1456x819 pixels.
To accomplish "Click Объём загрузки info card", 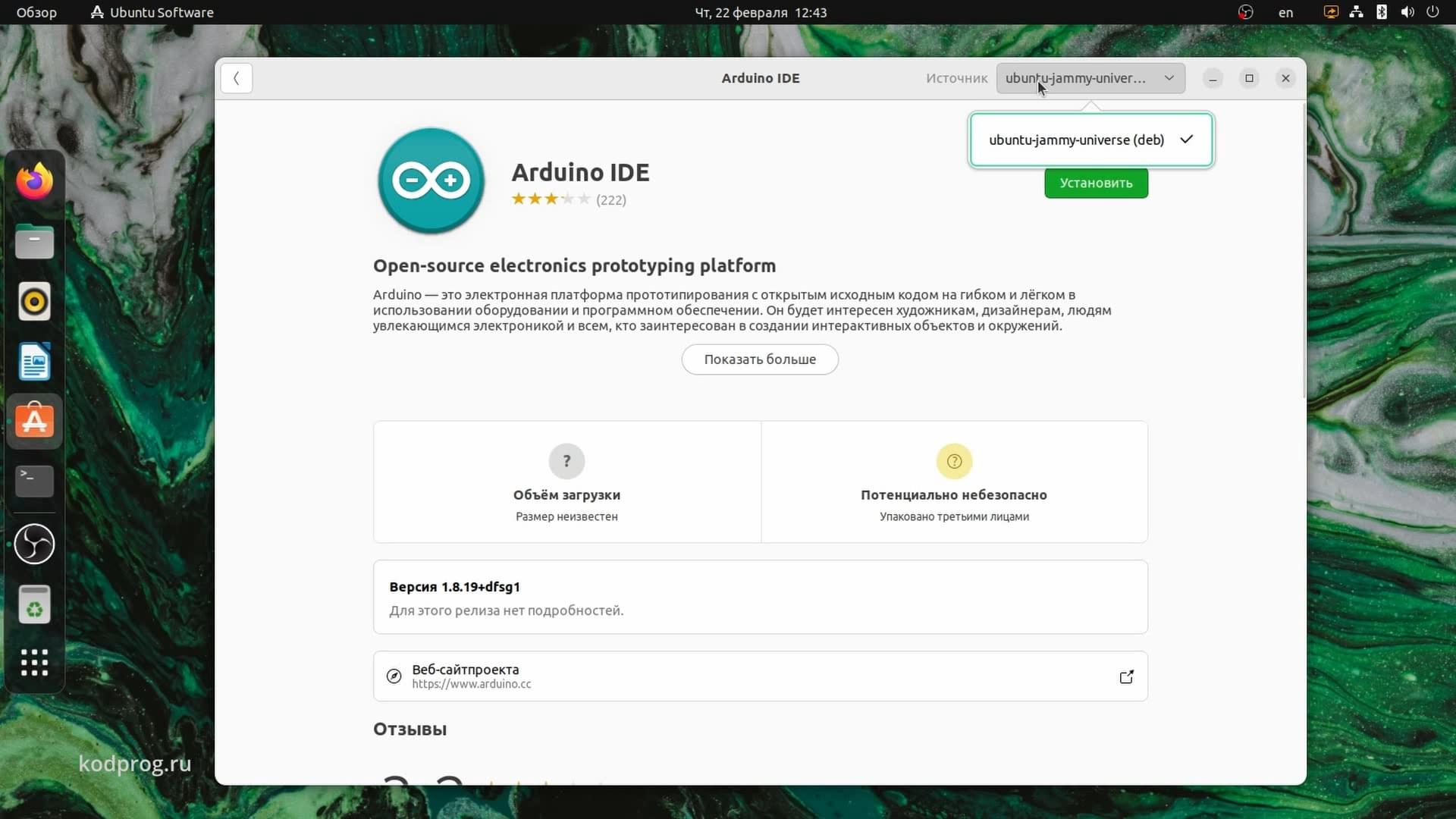I will pos(567,482).
